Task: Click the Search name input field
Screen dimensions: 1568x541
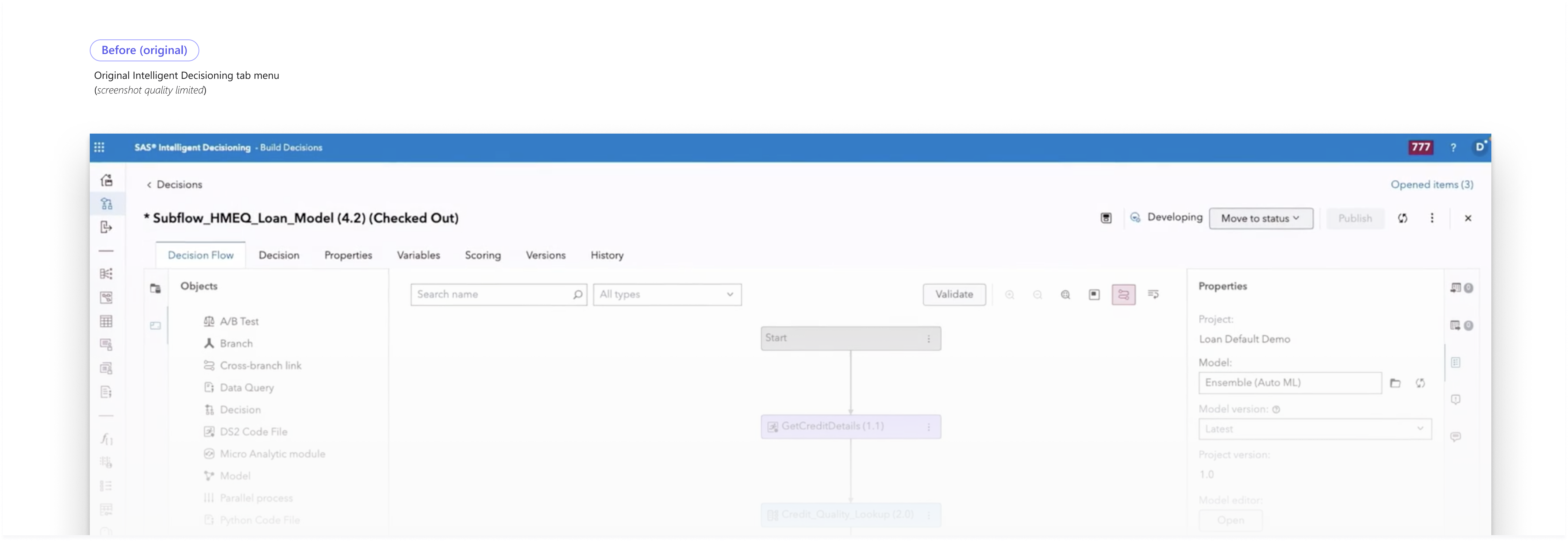Action: tap(499, 295)
